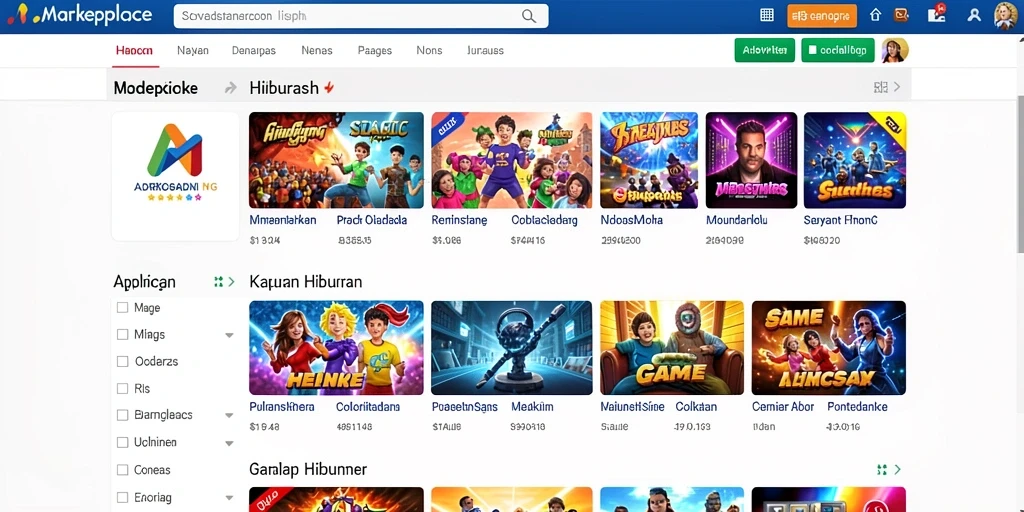Click the green oociallbgp button

click(838, 50)
